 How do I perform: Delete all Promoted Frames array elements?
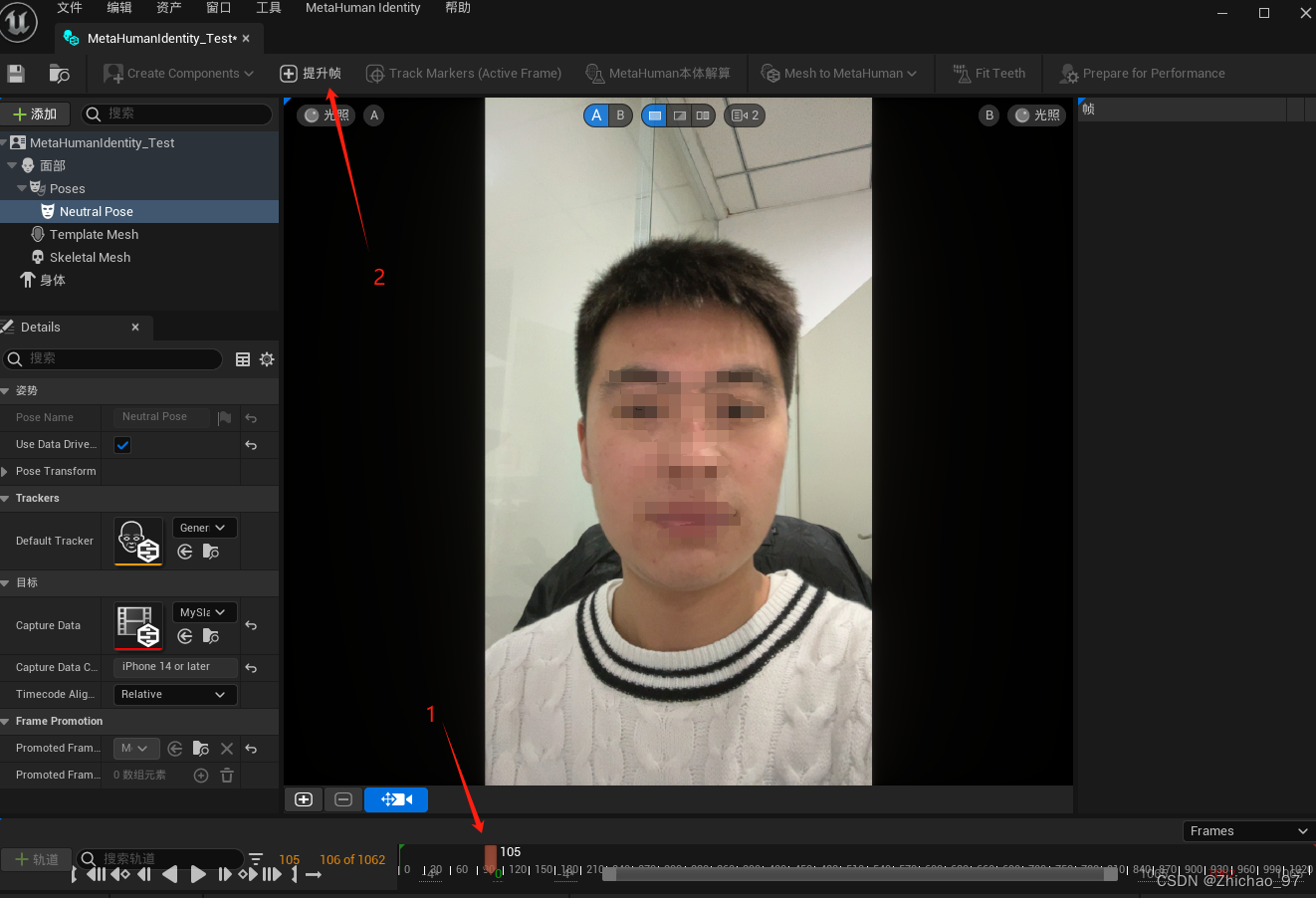pyautogui.click(x=227, y=776)
